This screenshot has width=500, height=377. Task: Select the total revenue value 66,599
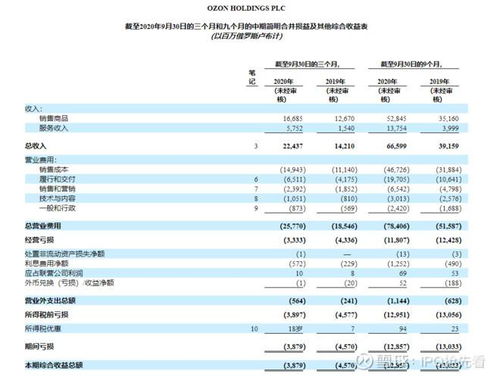click(x=397, y=146)
